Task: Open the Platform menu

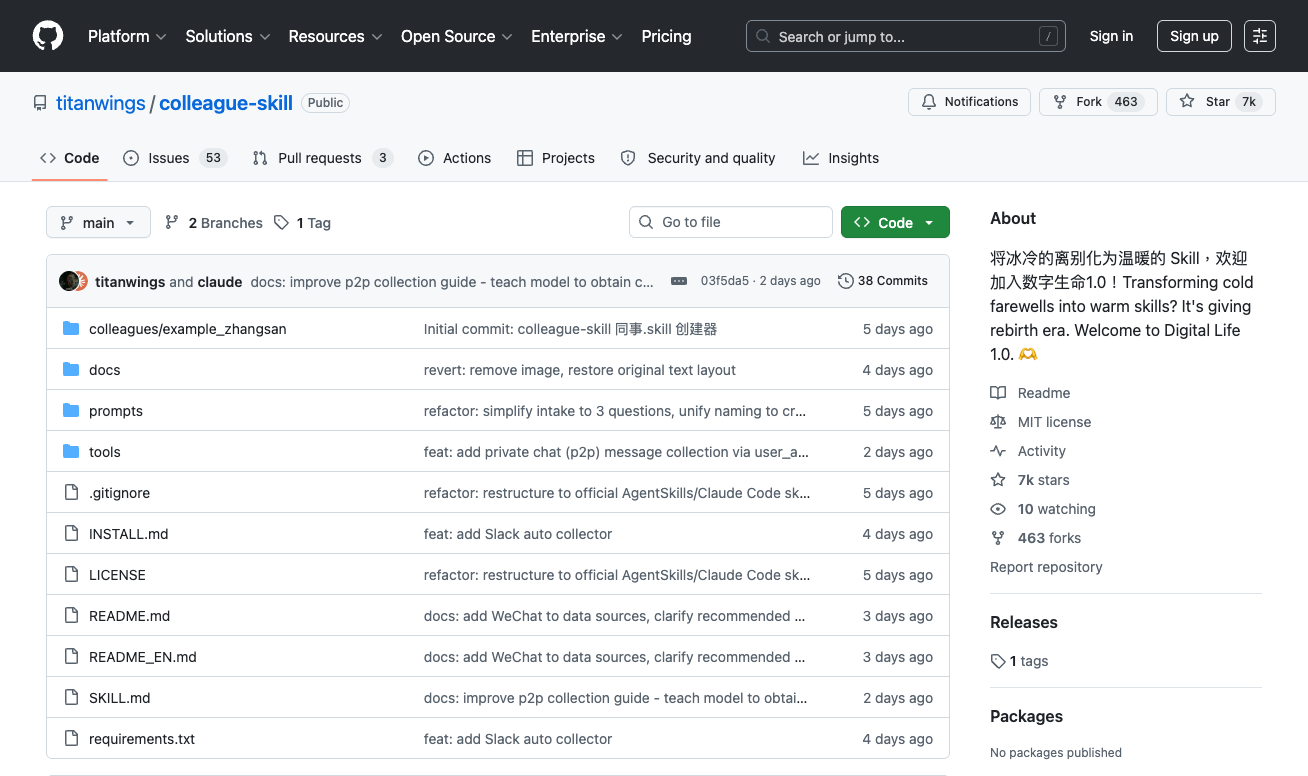Action: point(127,36)
